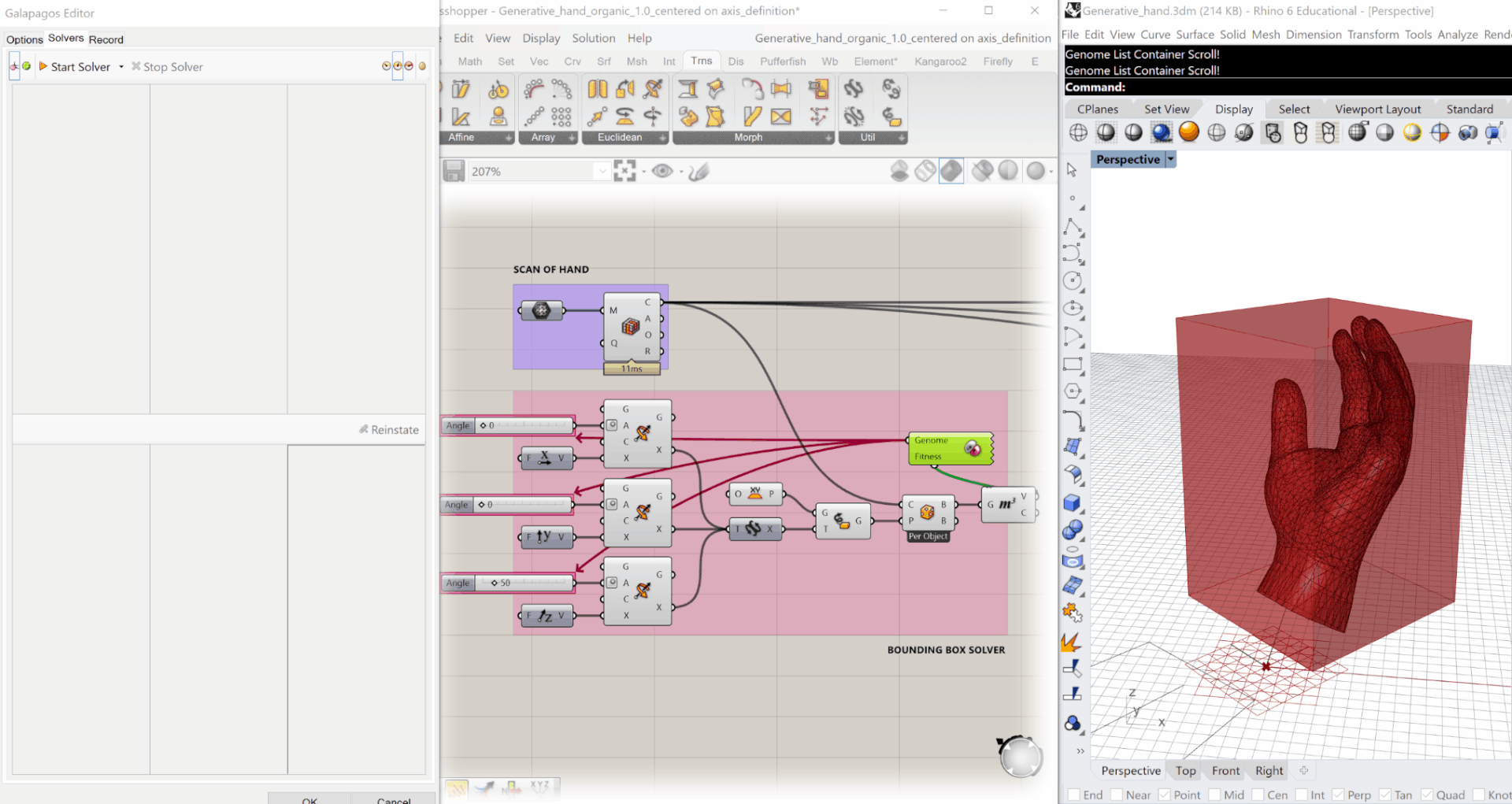Click the Grasshopper save document icon
The height and width of the screenshot is (804, 1512).
point(454,171)
